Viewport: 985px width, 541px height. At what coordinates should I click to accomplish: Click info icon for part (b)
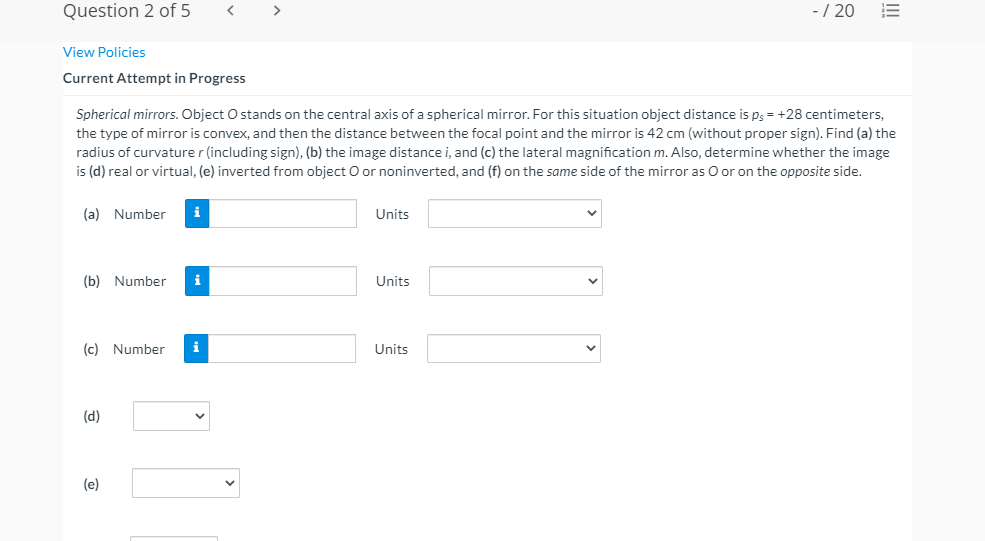(197, 281)
